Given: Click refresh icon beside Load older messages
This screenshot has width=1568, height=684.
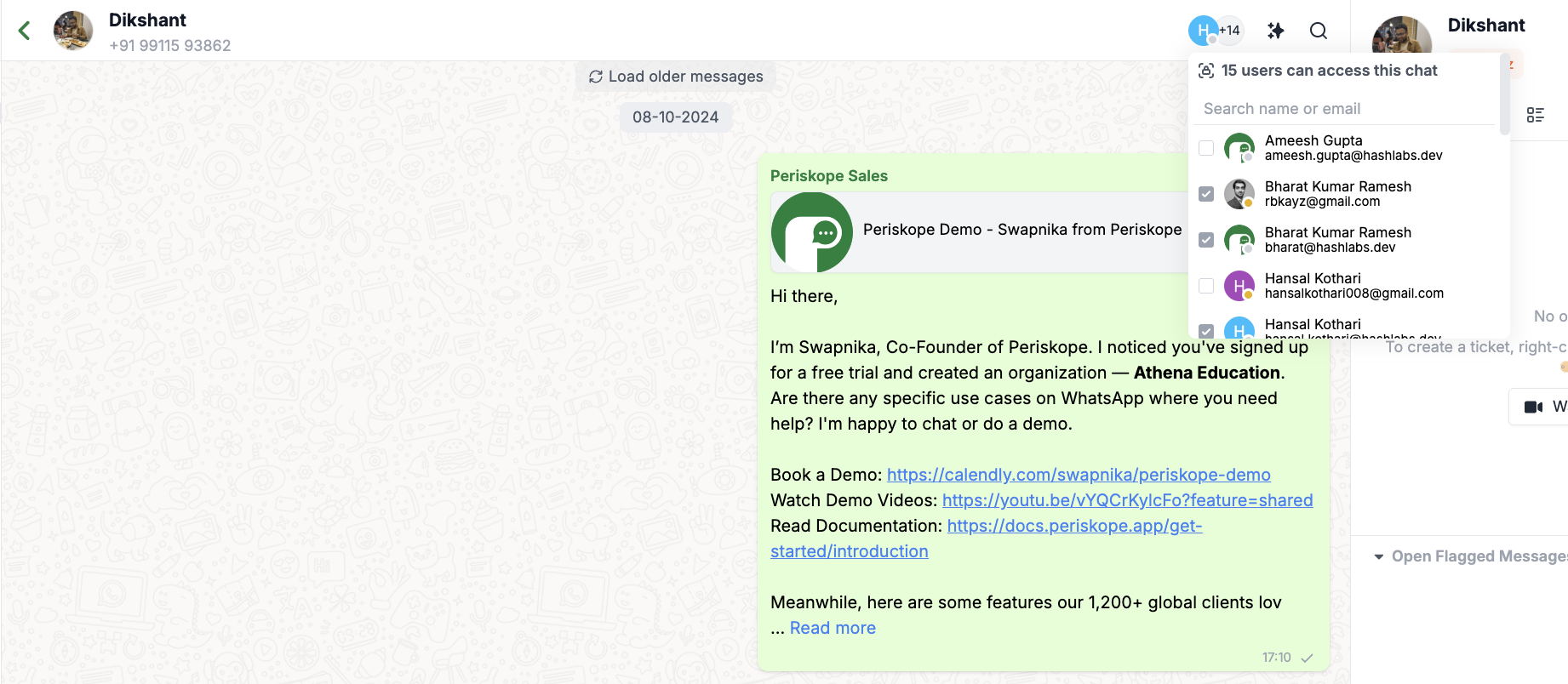Looking at the screenshot, I should coord(596,77).
